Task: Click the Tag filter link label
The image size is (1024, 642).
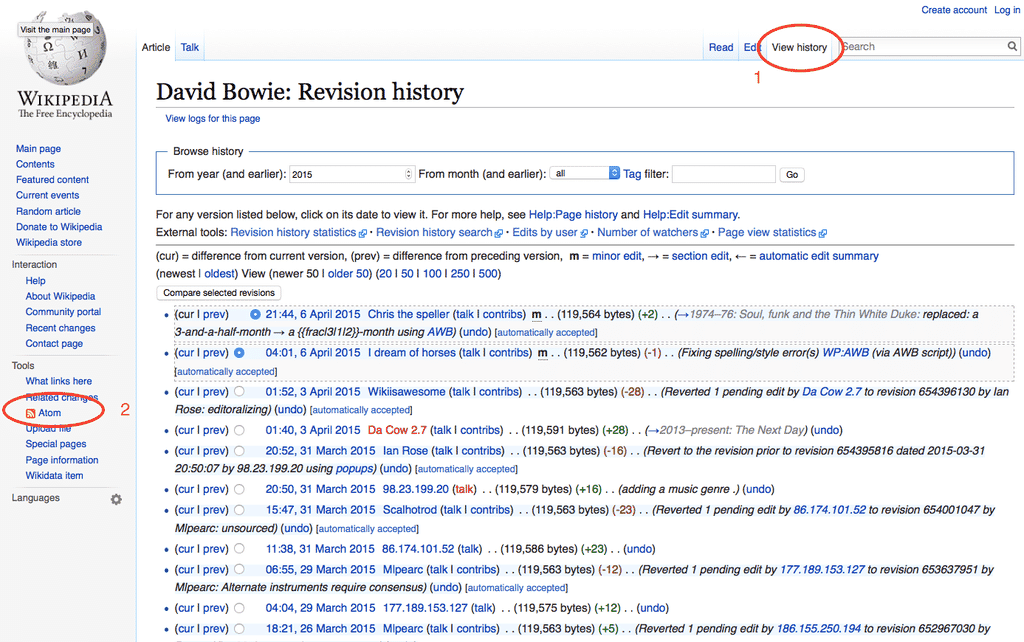Action: pyautogui.click(x=632, y=174)
